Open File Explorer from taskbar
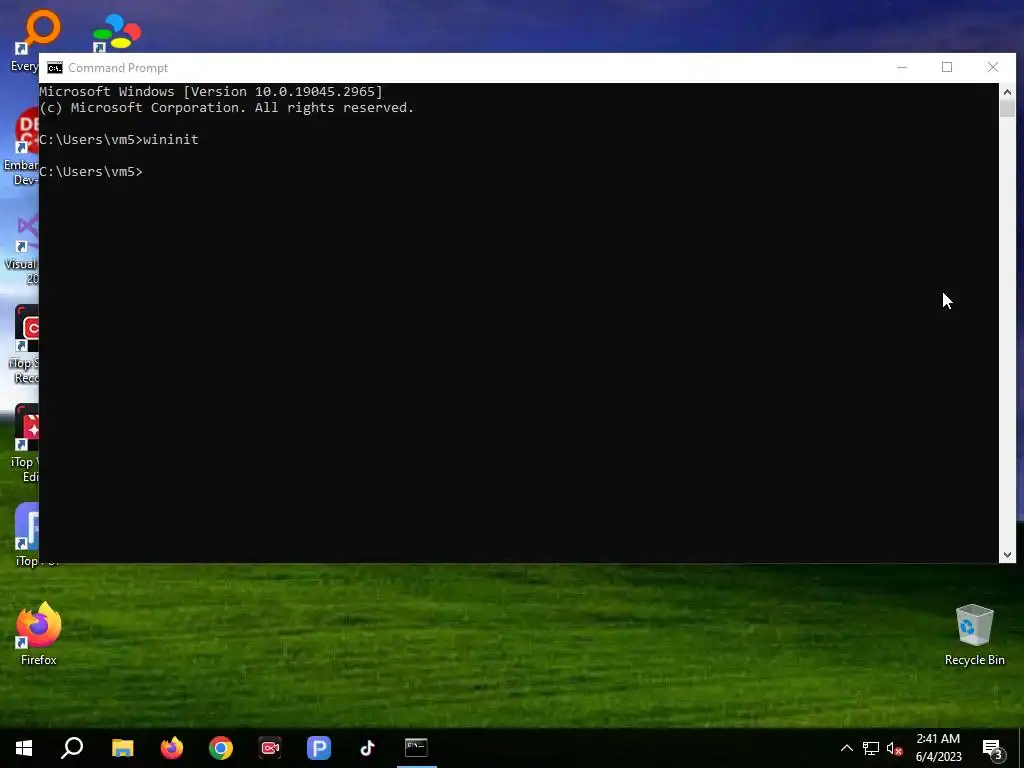 point(122,748)
